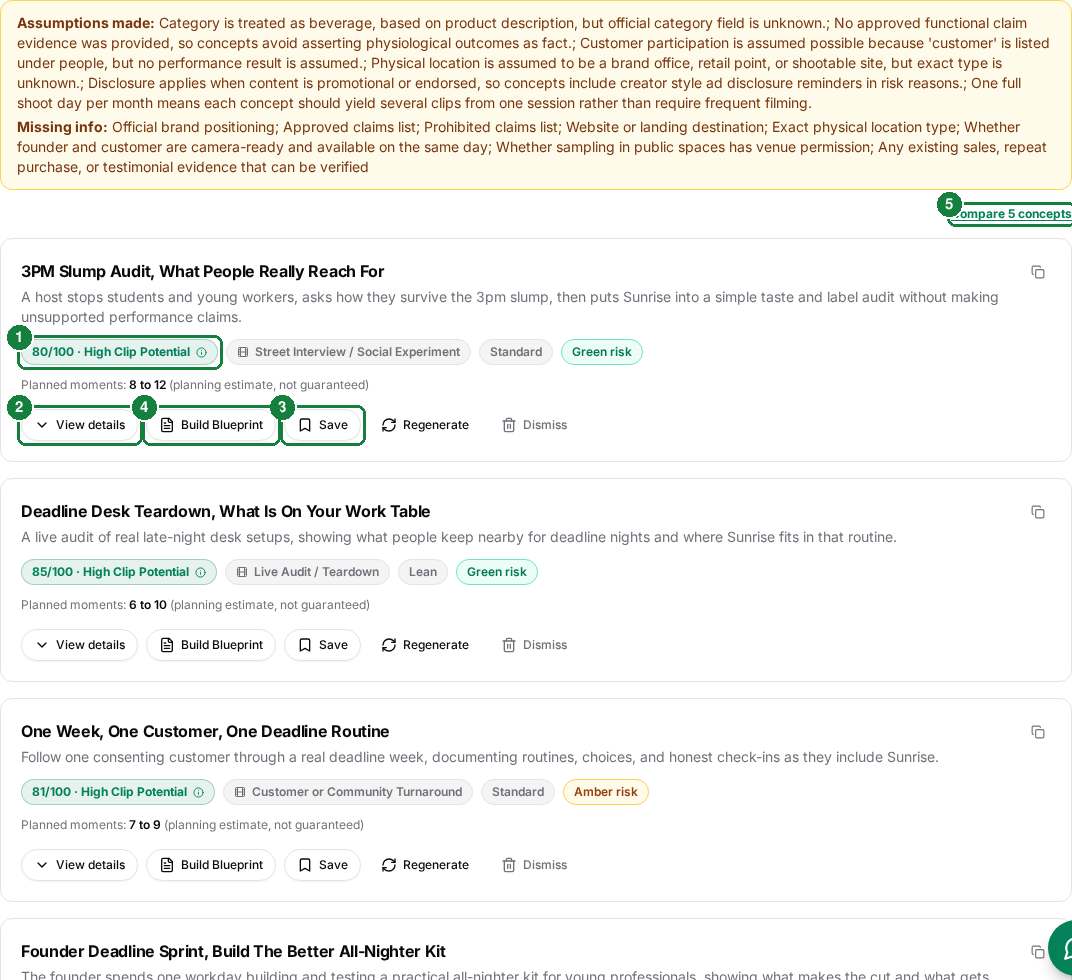The height and width of the screenshot is (980, 1072).
Task: Build Blueprint for One Week, One Customer
Action: coord(211,865)
